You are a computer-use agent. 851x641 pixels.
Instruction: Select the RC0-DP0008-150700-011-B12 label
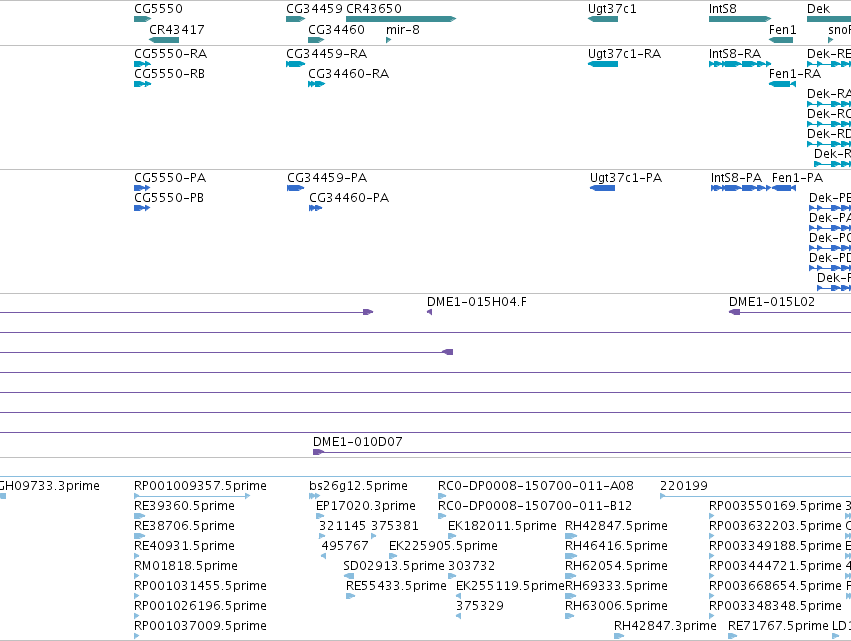[x=535, y=506]
